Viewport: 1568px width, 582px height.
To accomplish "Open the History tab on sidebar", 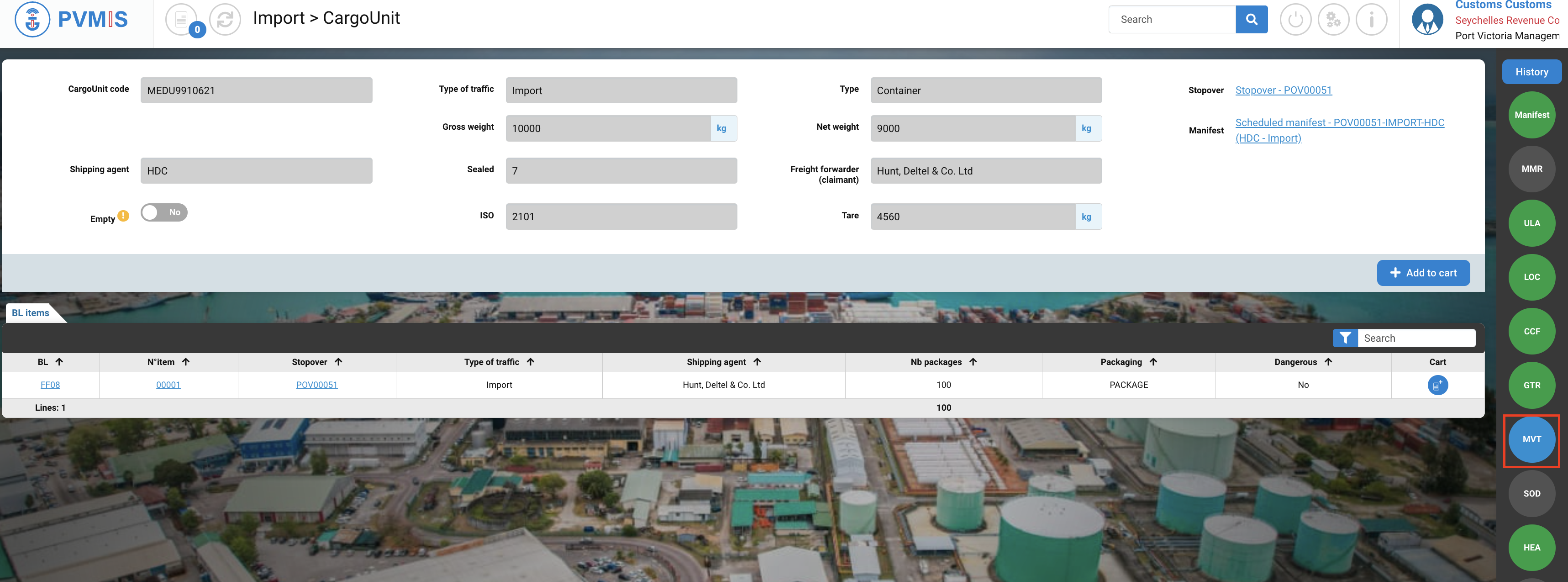I will pyautogui.click(x=1531, y=72).
